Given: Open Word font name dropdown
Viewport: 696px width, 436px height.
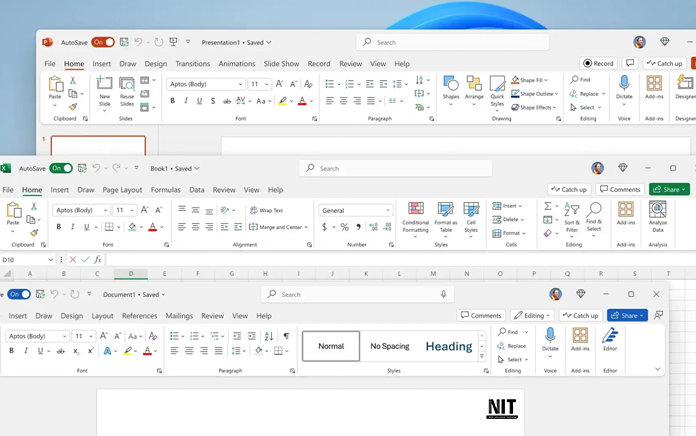Looking at the screenshot, I should tap(64, 337).
